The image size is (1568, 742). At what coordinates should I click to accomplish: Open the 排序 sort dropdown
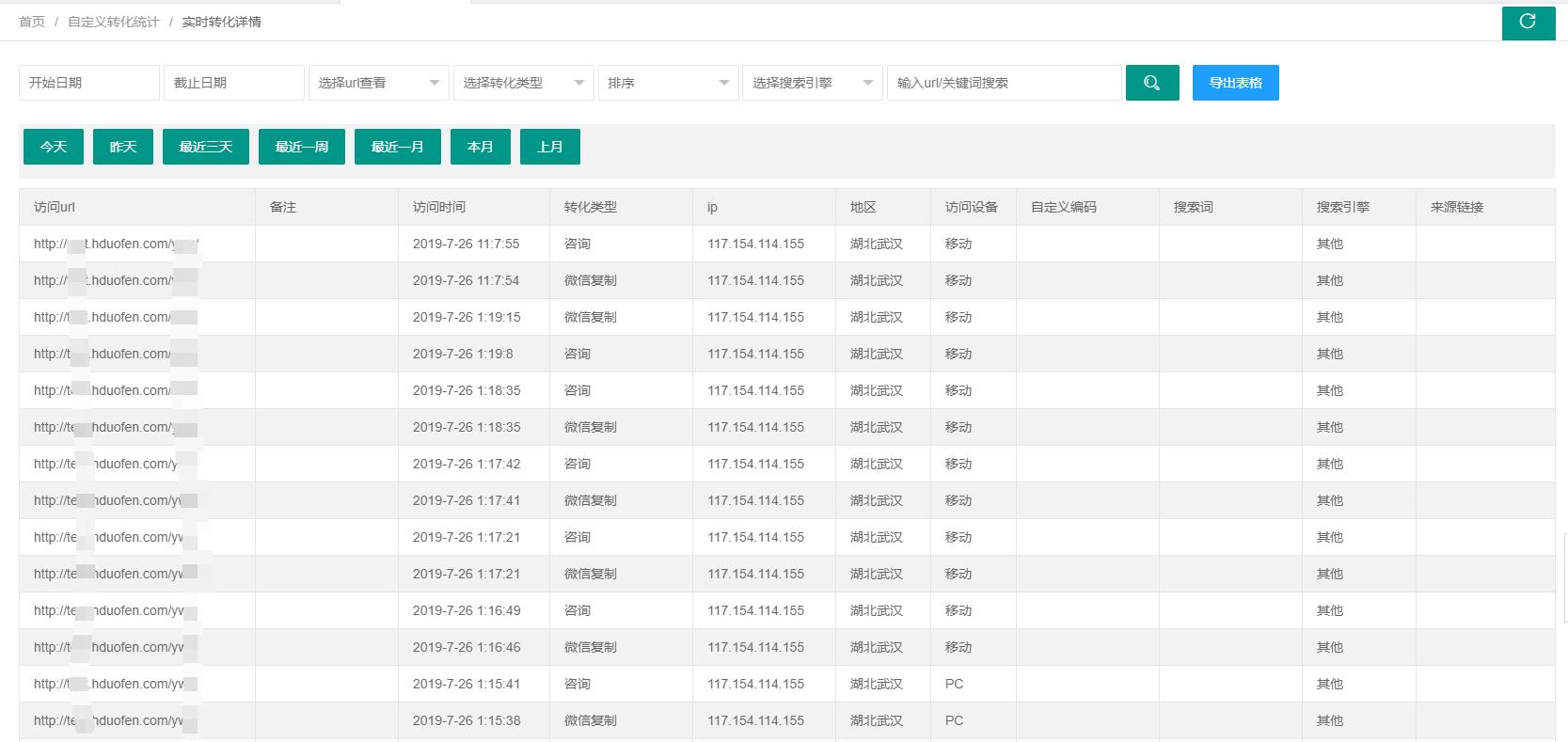click(x=668, y=83)
